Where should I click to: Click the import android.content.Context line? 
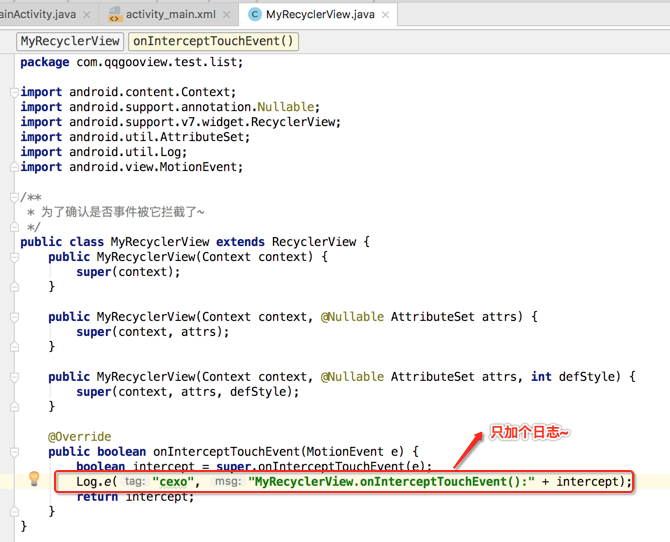tap(128, 92)
